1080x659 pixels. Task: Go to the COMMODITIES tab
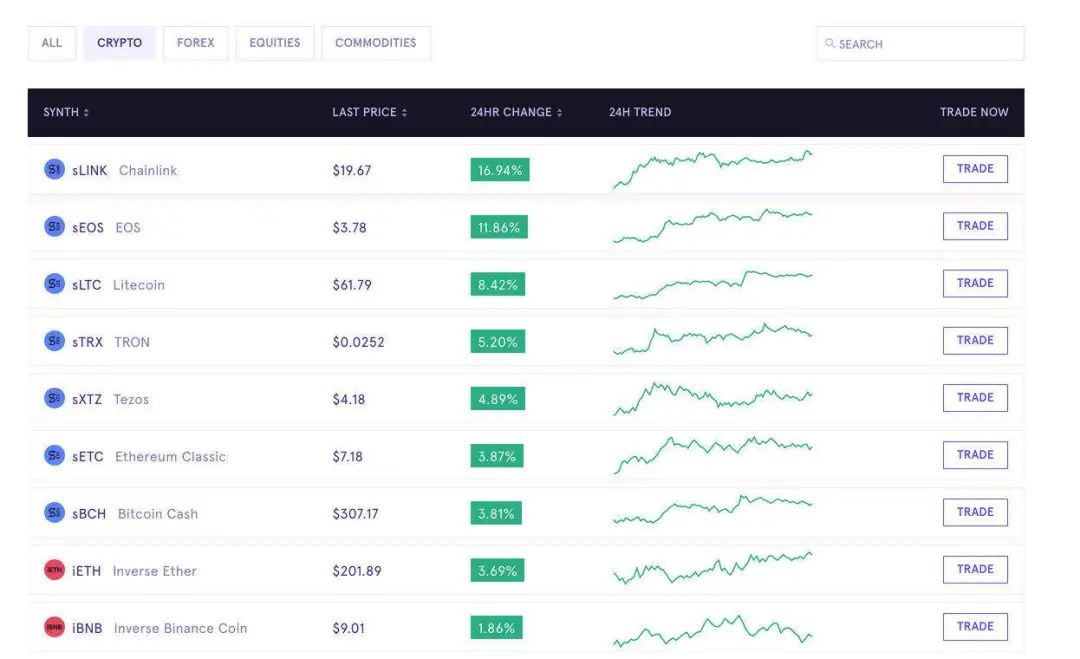point(376,43)
